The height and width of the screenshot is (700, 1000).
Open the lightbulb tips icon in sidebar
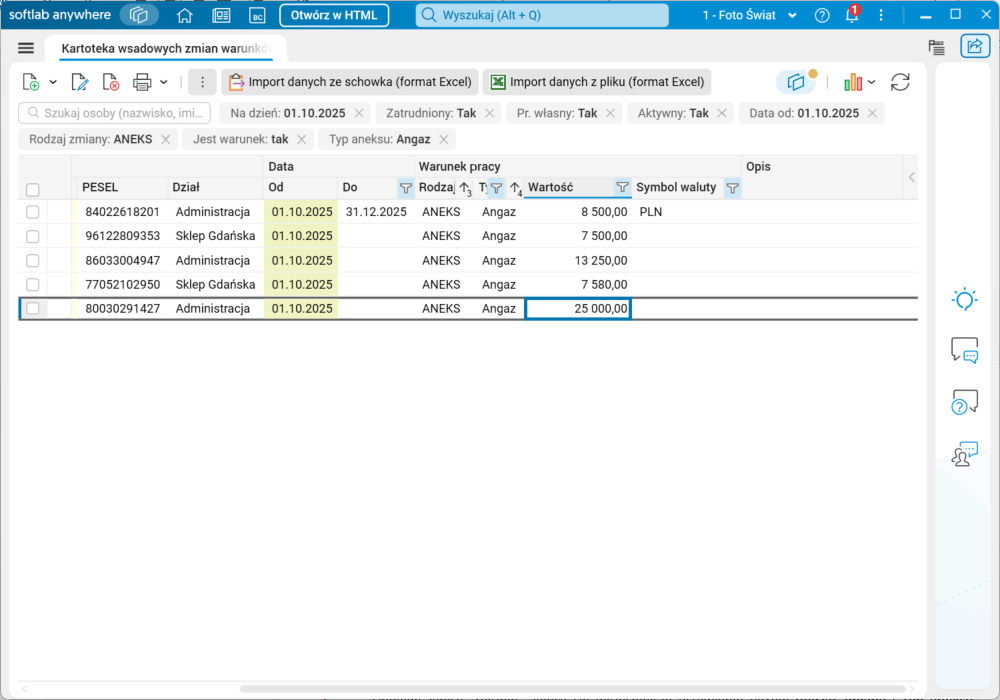(964, 299)
